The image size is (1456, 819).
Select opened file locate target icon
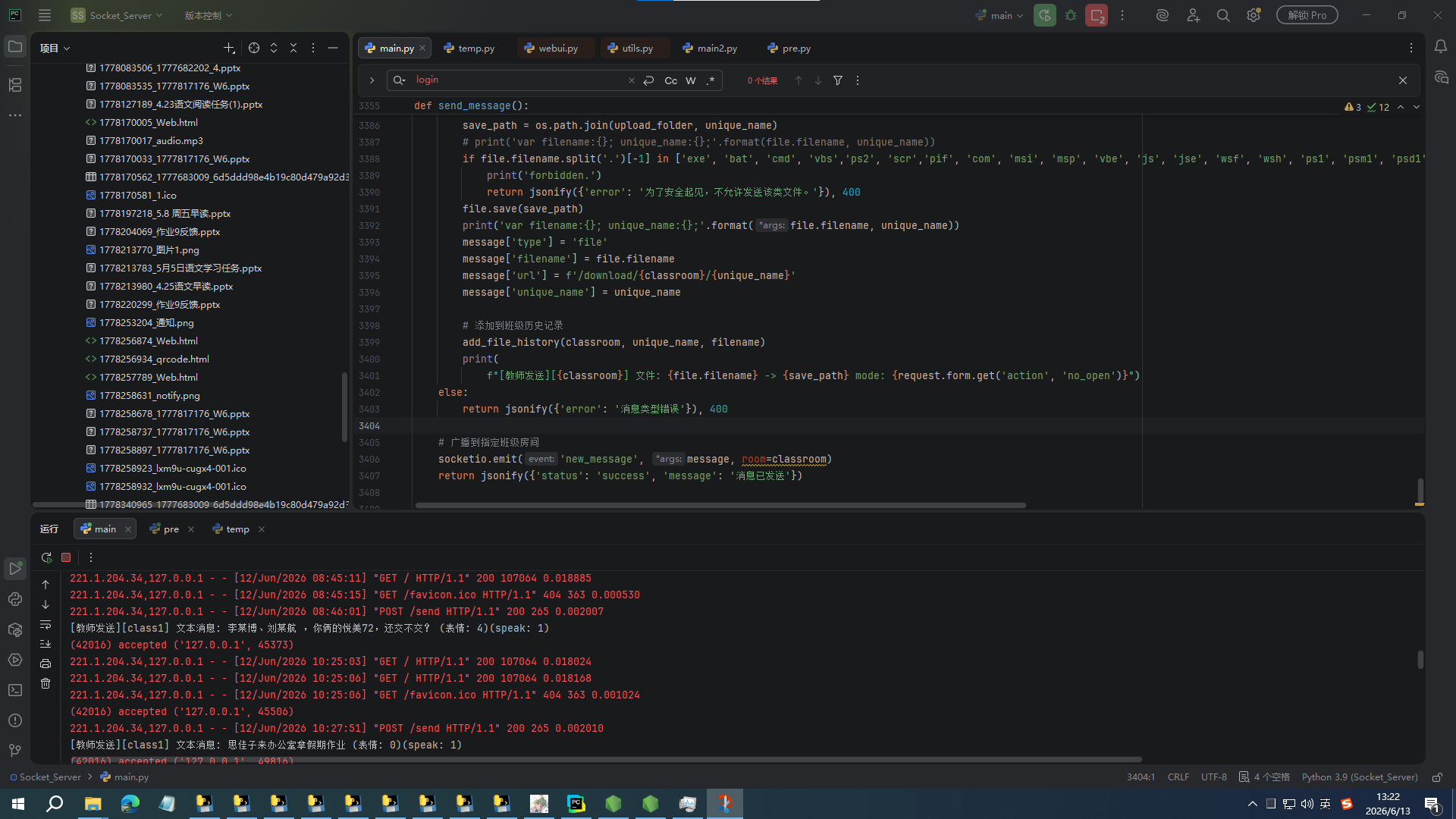pos(254,48)
